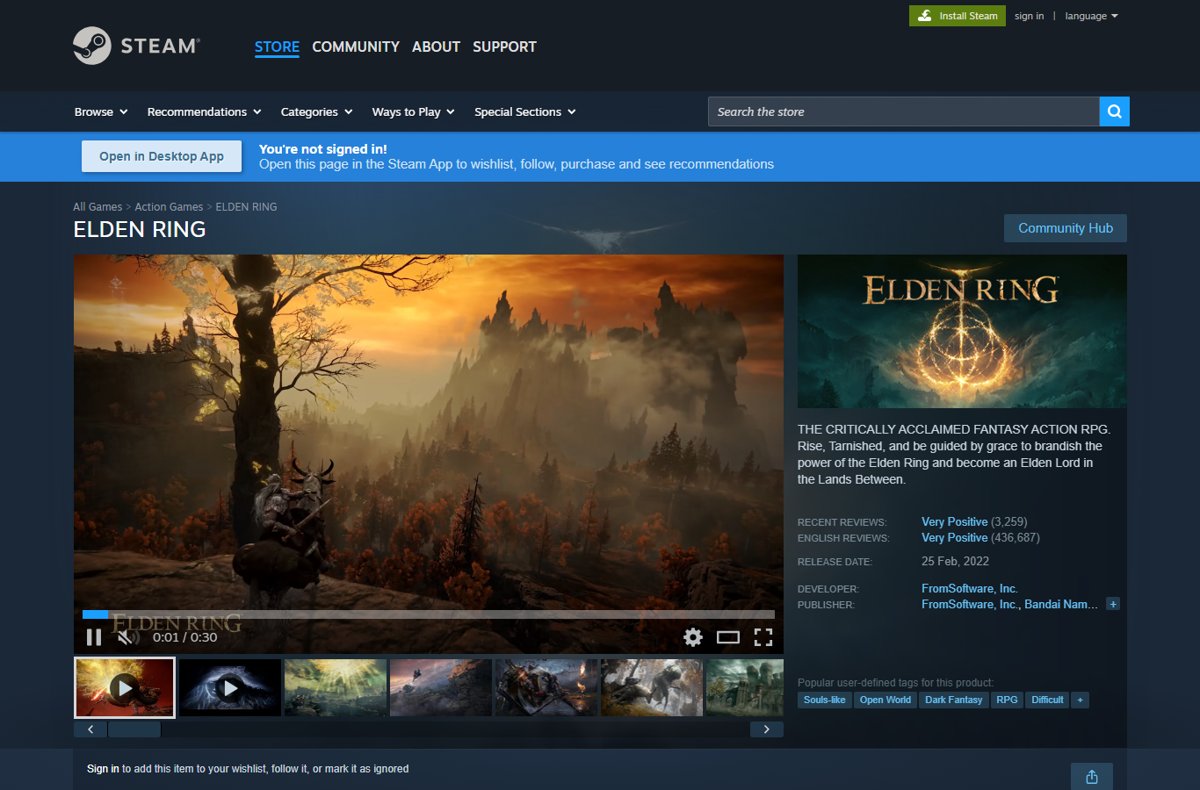This screenshot has height=790, width=1200.
Task: Expand the Categories menu
Action: pyautogui.click(x=316, y=112)
